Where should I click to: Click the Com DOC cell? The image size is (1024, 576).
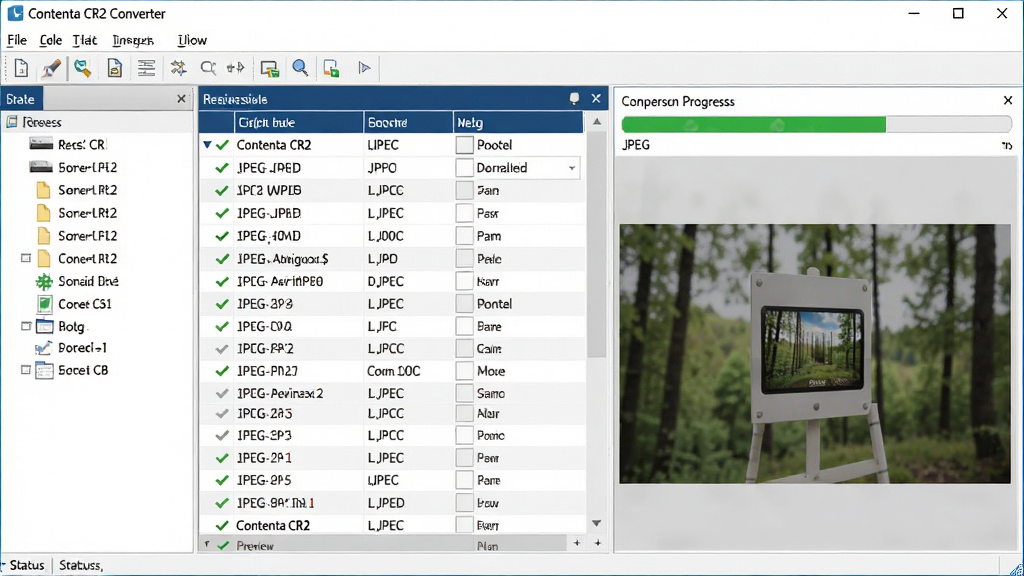click(x=393, y=371)
